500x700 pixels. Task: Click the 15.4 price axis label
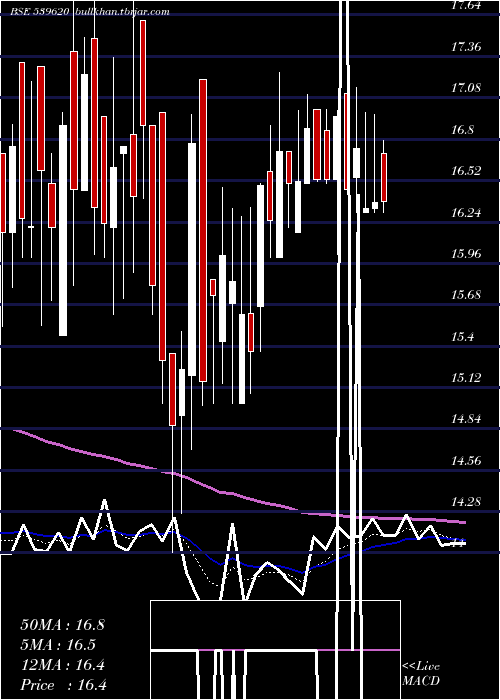coord(462,337)
